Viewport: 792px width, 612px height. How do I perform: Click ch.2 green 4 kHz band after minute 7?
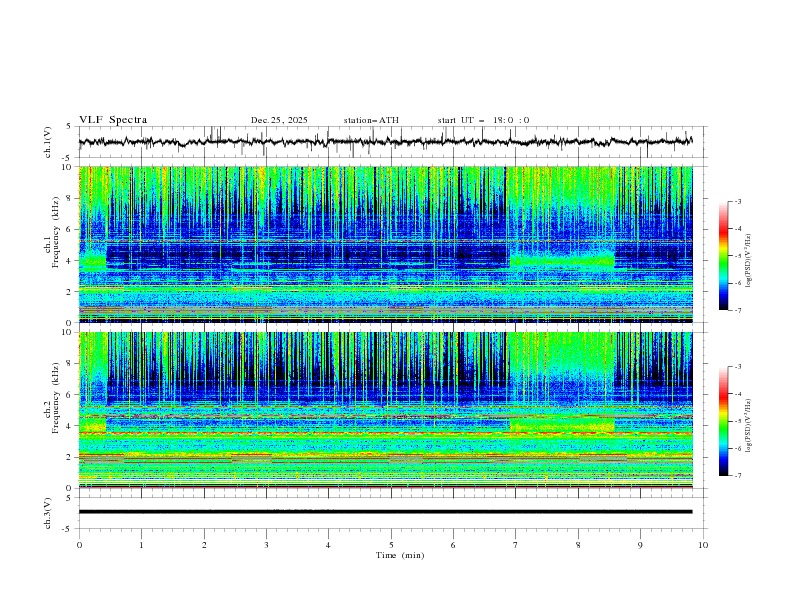click(562, 425)
